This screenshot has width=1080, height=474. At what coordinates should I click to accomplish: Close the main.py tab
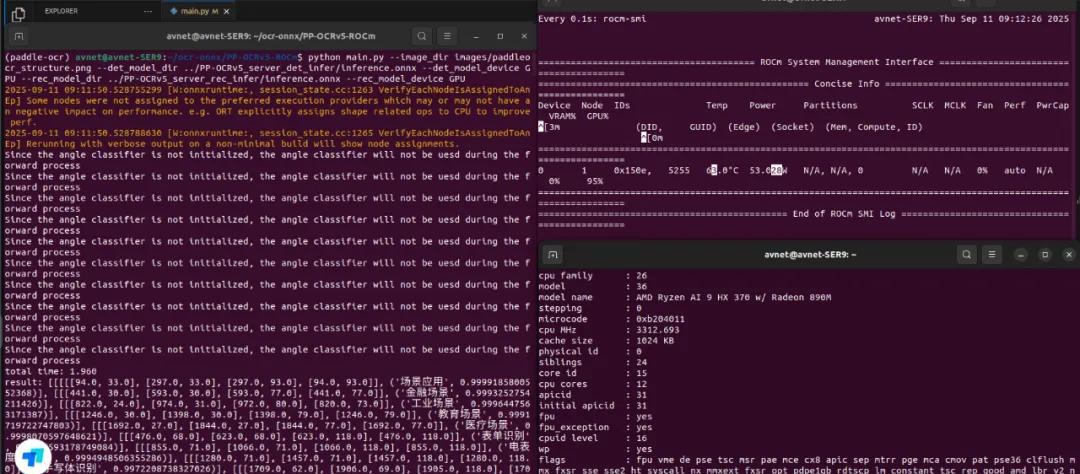pyautogui.click(x=227, y=12)
